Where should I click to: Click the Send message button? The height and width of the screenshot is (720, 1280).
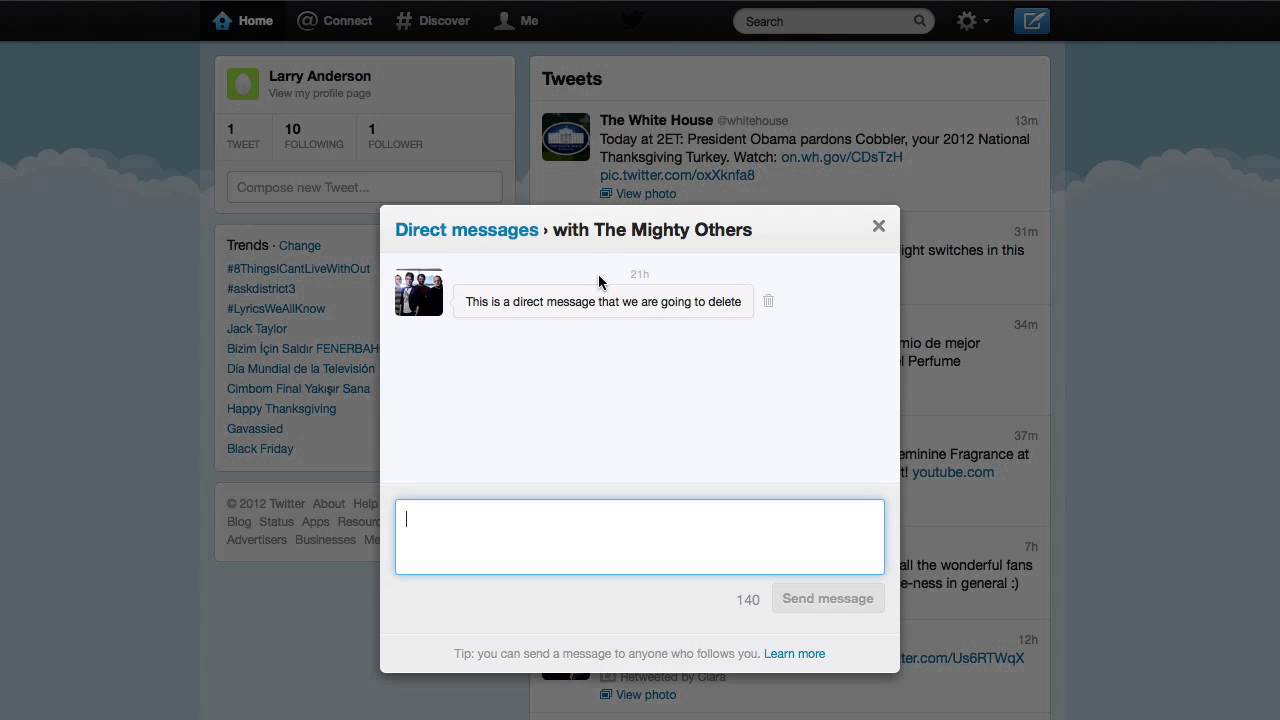pos(828,599)
